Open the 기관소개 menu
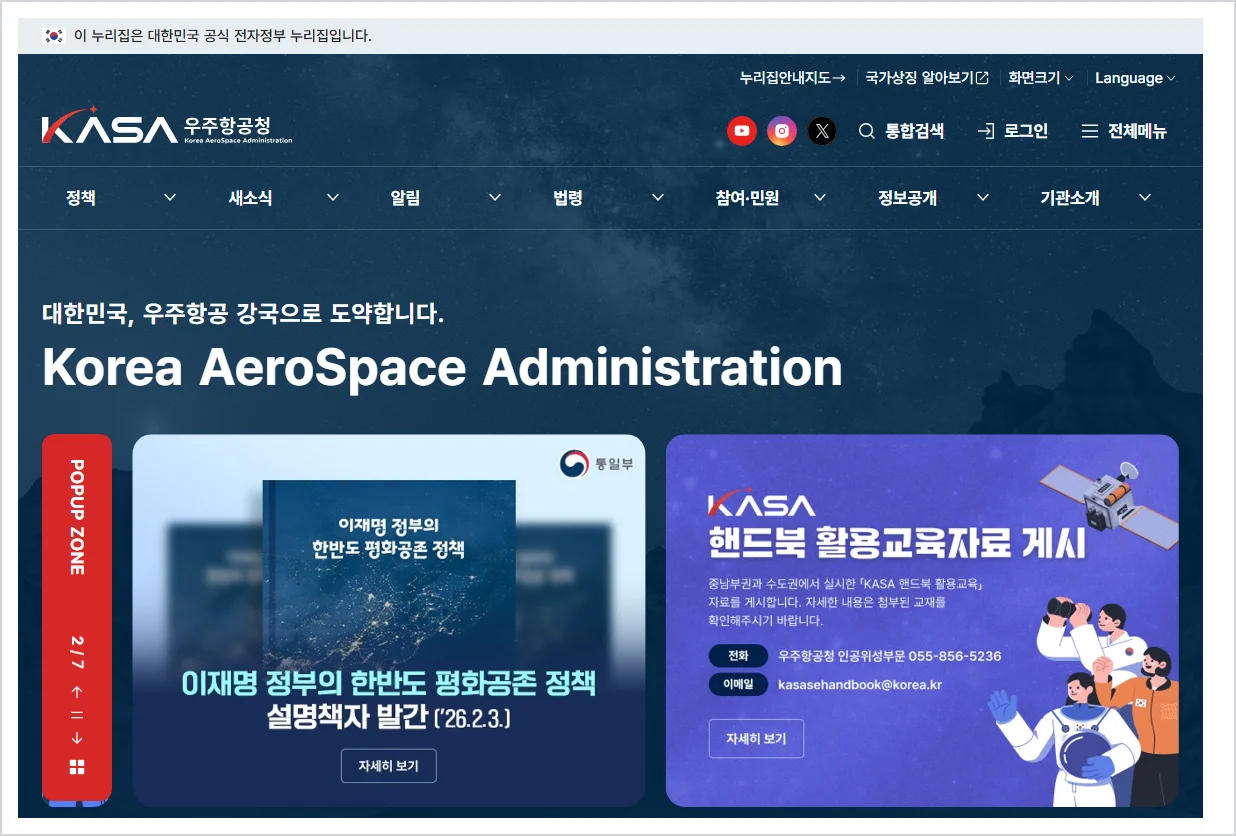The image size is (1236, 836). click(x=1070, y=198)
